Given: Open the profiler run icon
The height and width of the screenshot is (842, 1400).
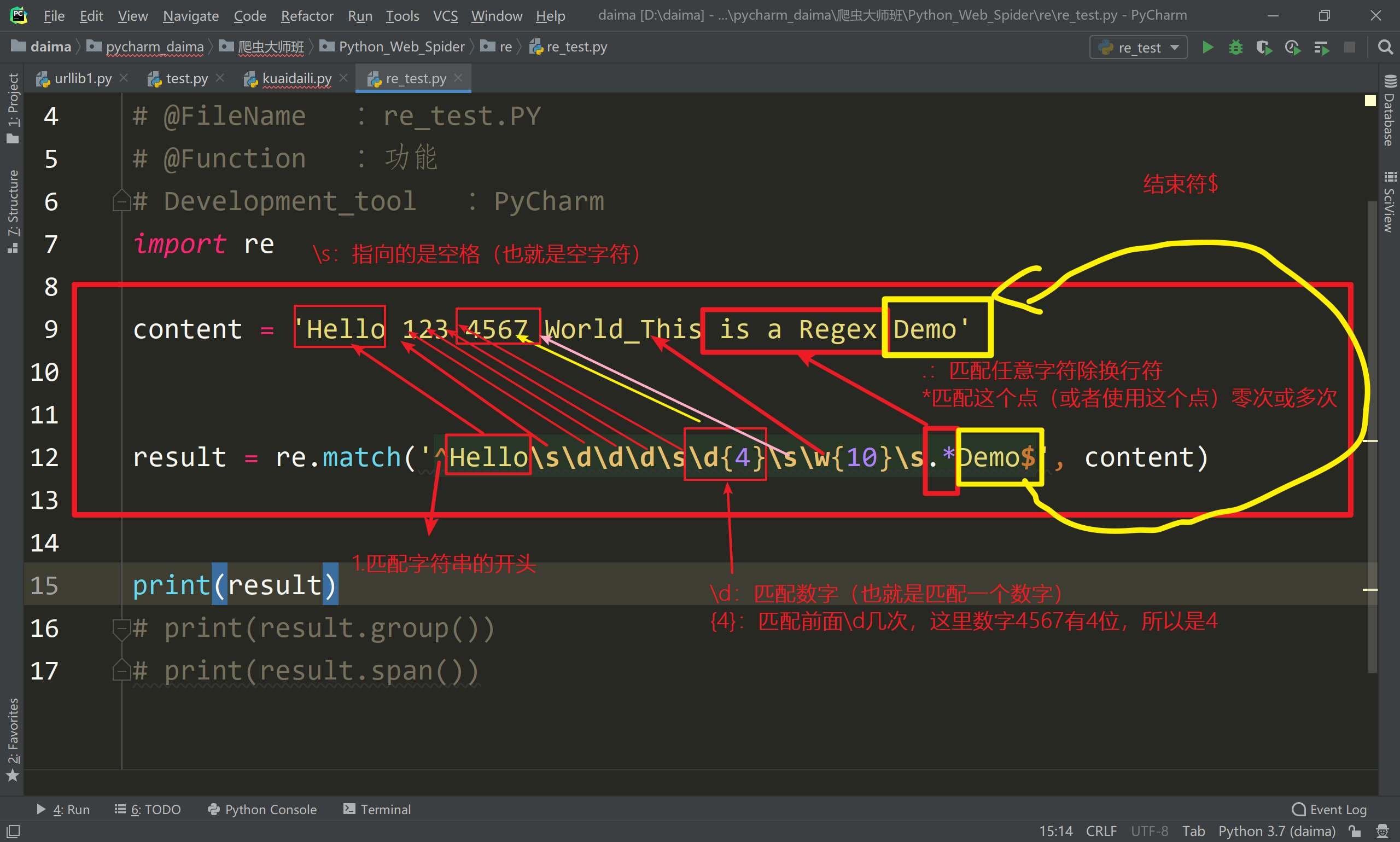Looking at the screenshot, I should pos(1293,48).
